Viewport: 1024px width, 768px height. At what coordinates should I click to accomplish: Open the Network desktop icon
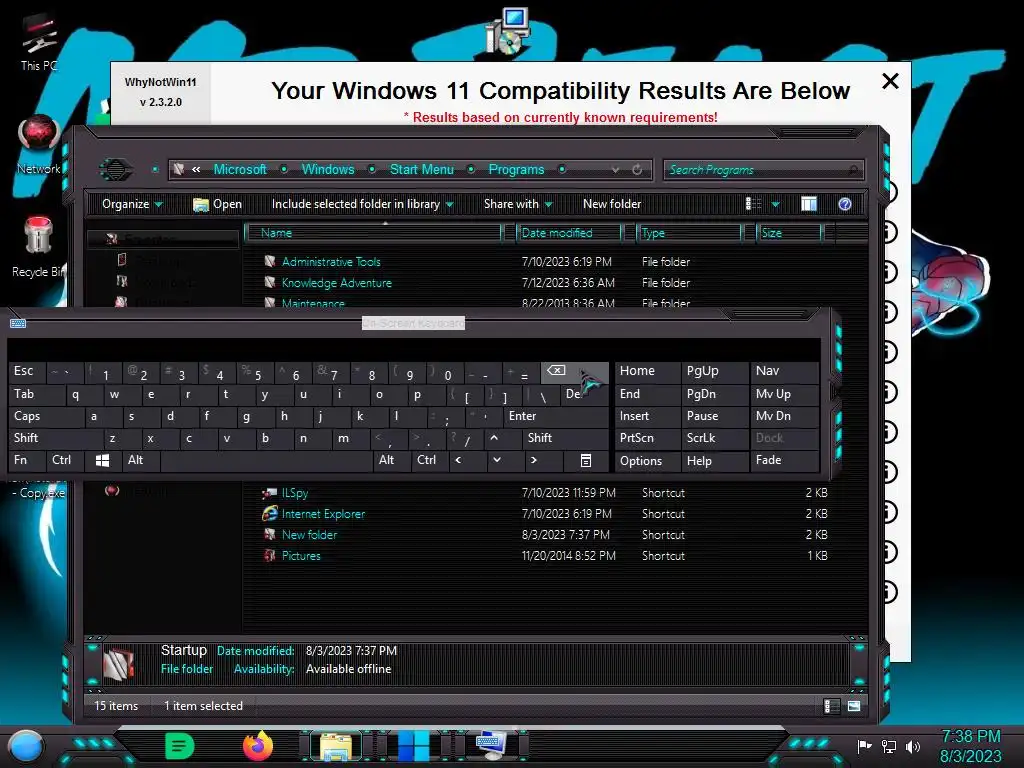coord(39,145)
